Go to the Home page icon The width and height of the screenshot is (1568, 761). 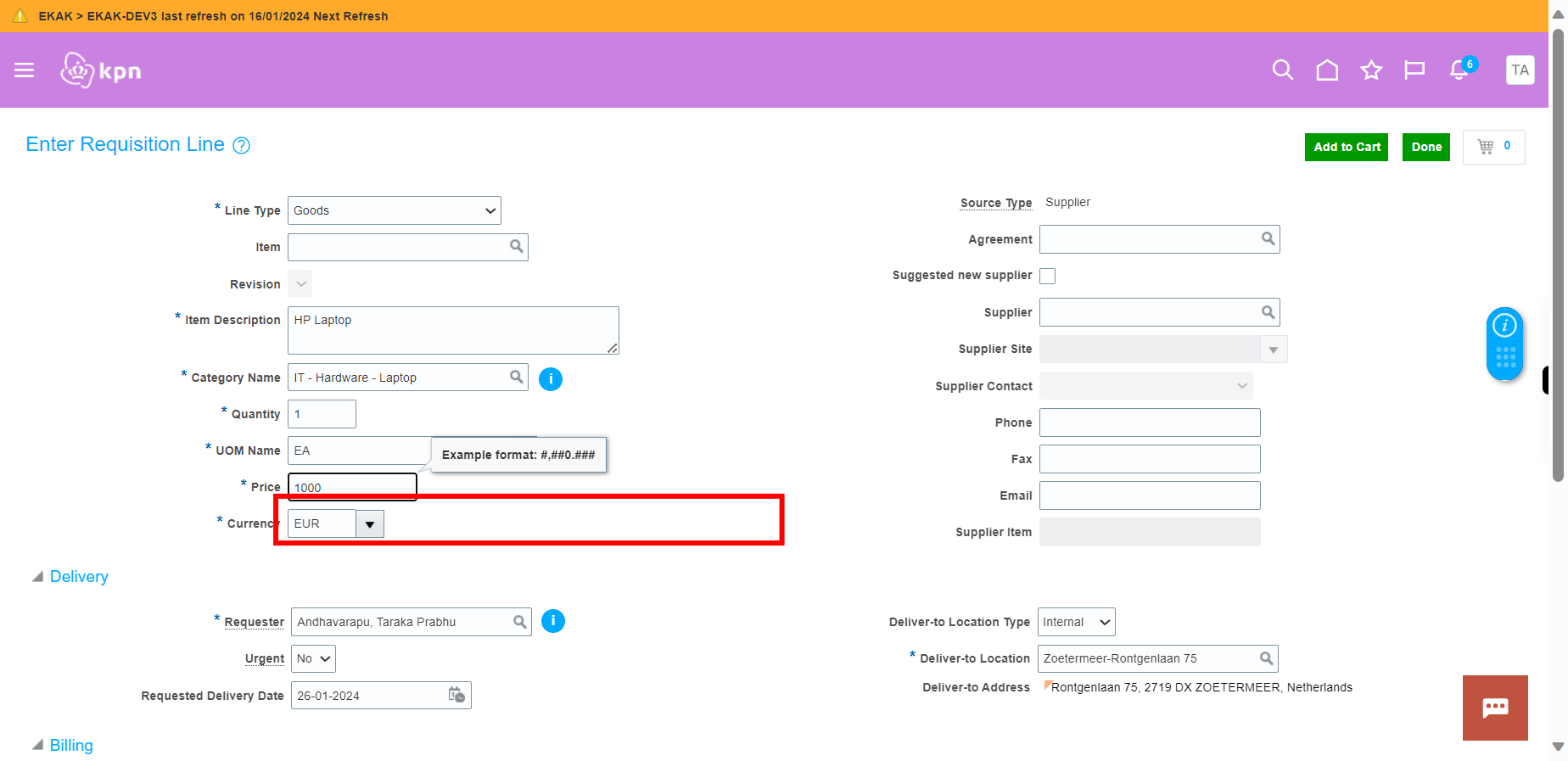(x=1327, y=70)
